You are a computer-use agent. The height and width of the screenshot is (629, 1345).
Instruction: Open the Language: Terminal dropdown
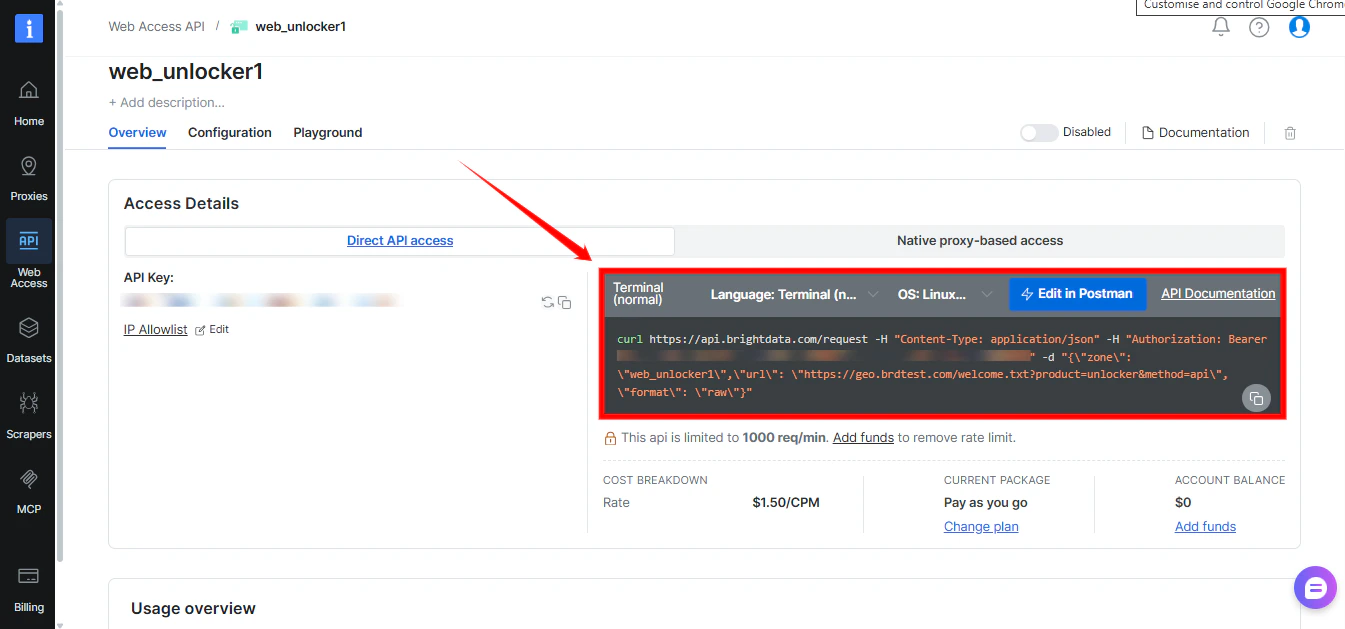click(792, 293)
